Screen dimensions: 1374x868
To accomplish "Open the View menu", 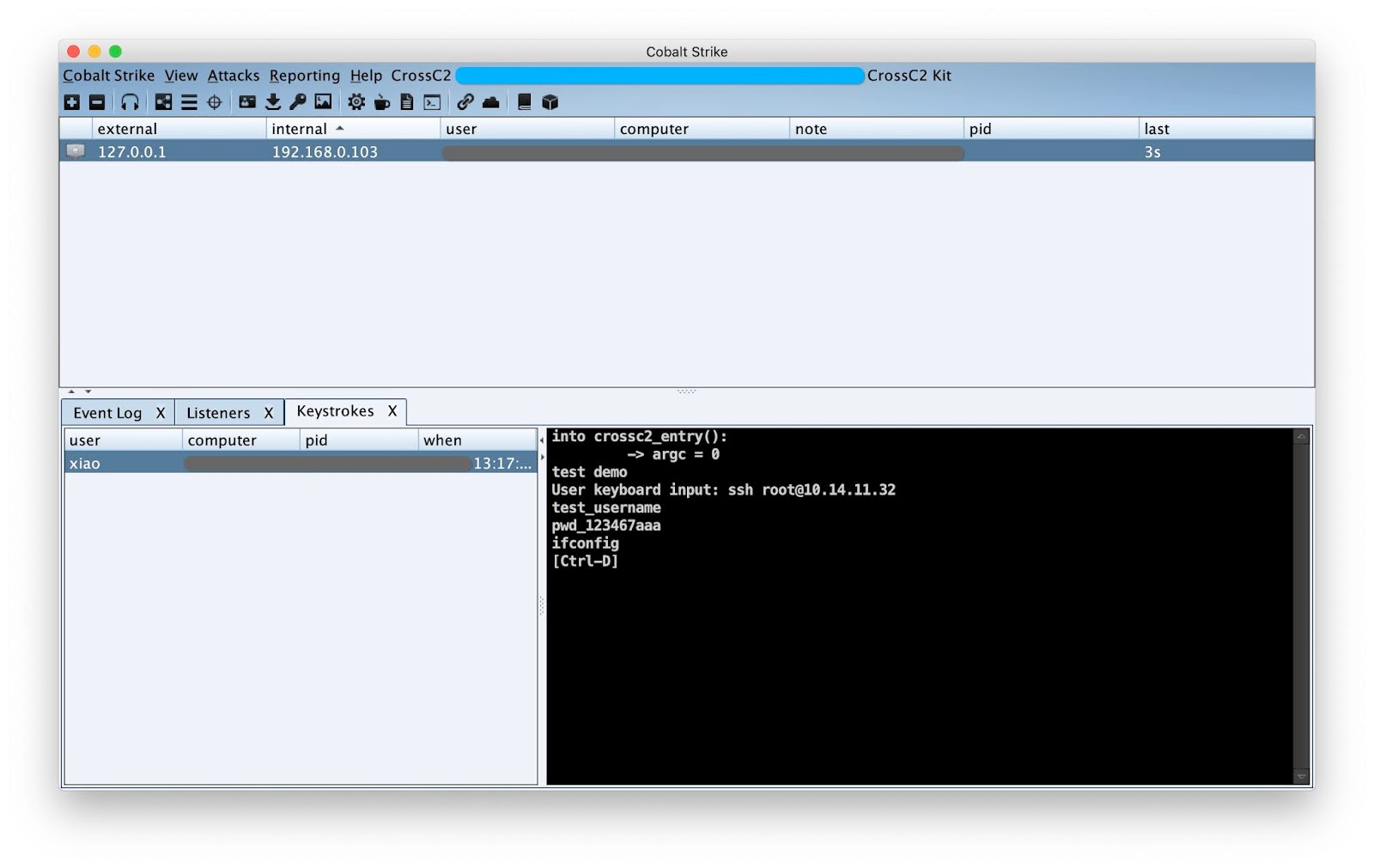I will [181, 76].
